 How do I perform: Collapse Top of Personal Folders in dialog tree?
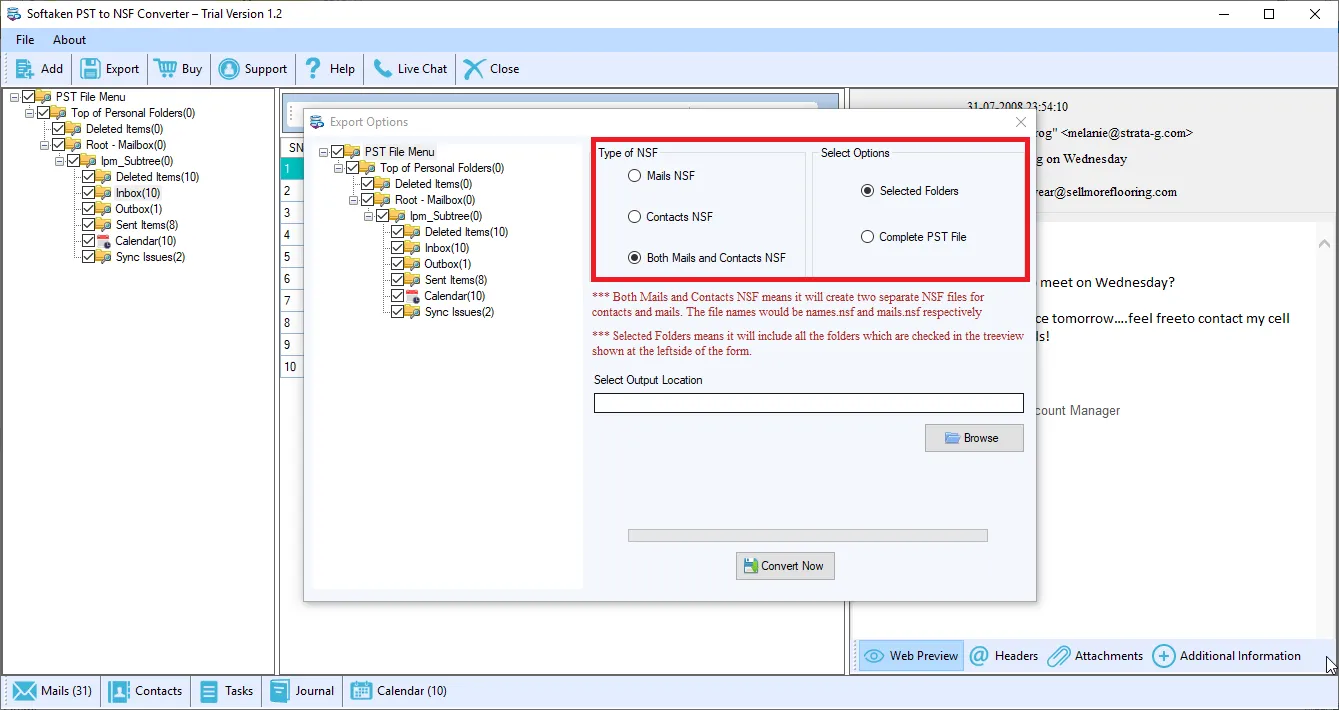point(339,168)
